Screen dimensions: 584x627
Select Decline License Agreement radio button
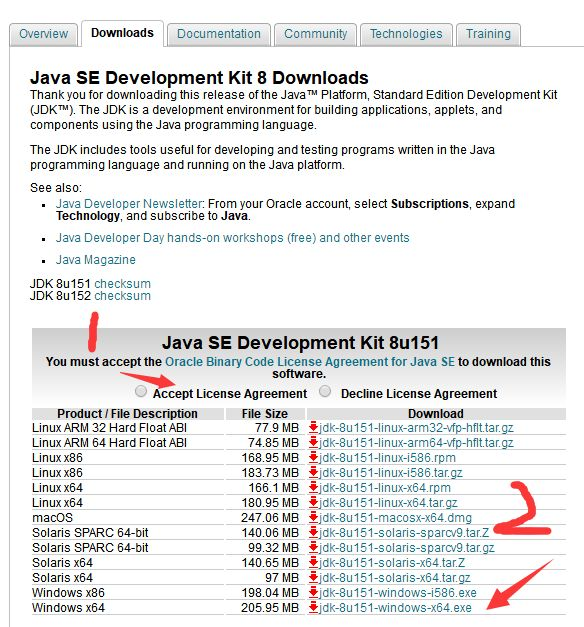[325, 391]
